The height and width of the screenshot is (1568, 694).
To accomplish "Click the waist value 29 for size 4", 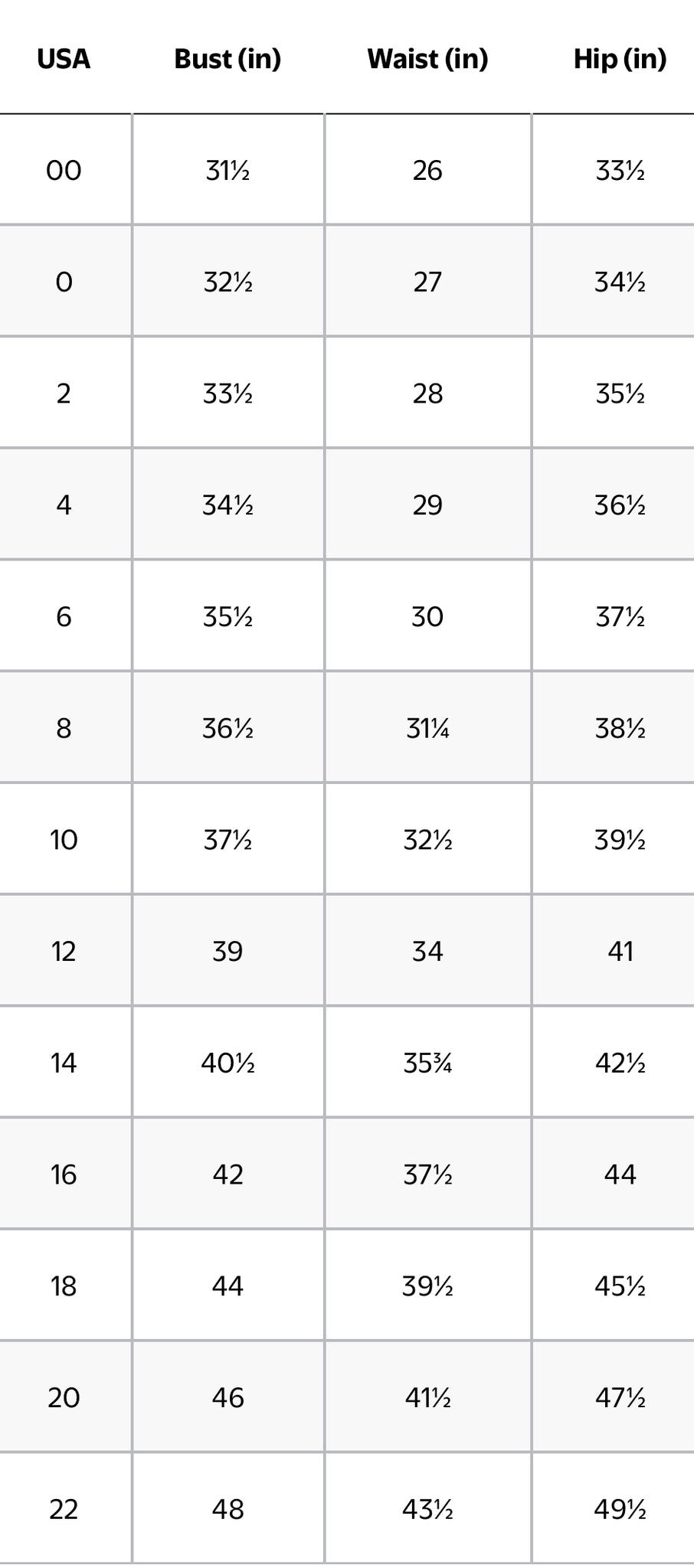I will 427,505.
